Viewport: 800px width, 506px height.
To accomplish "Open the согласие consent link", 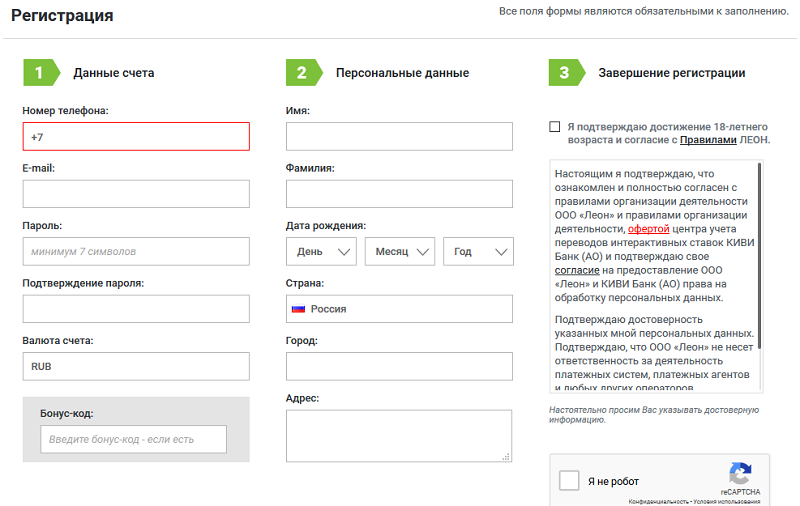I will coord(577,270).
